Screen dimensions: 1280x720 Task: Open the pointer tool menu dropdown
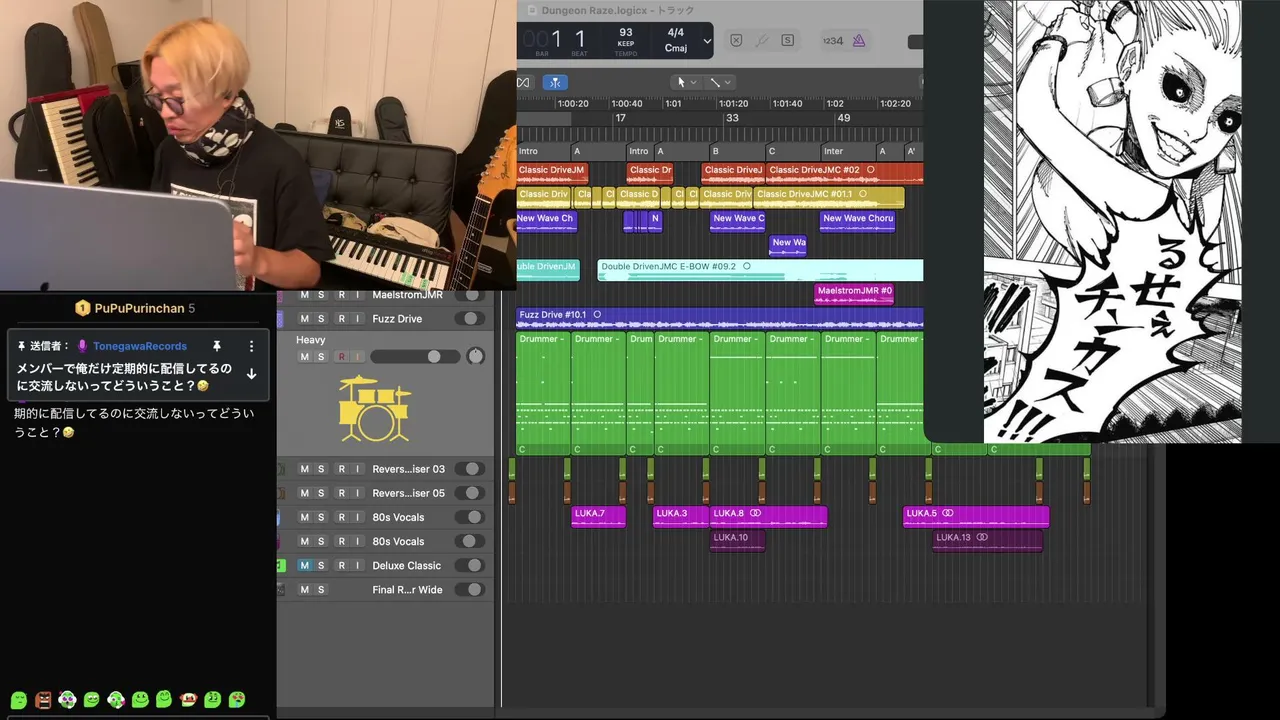tap(693, 82)
